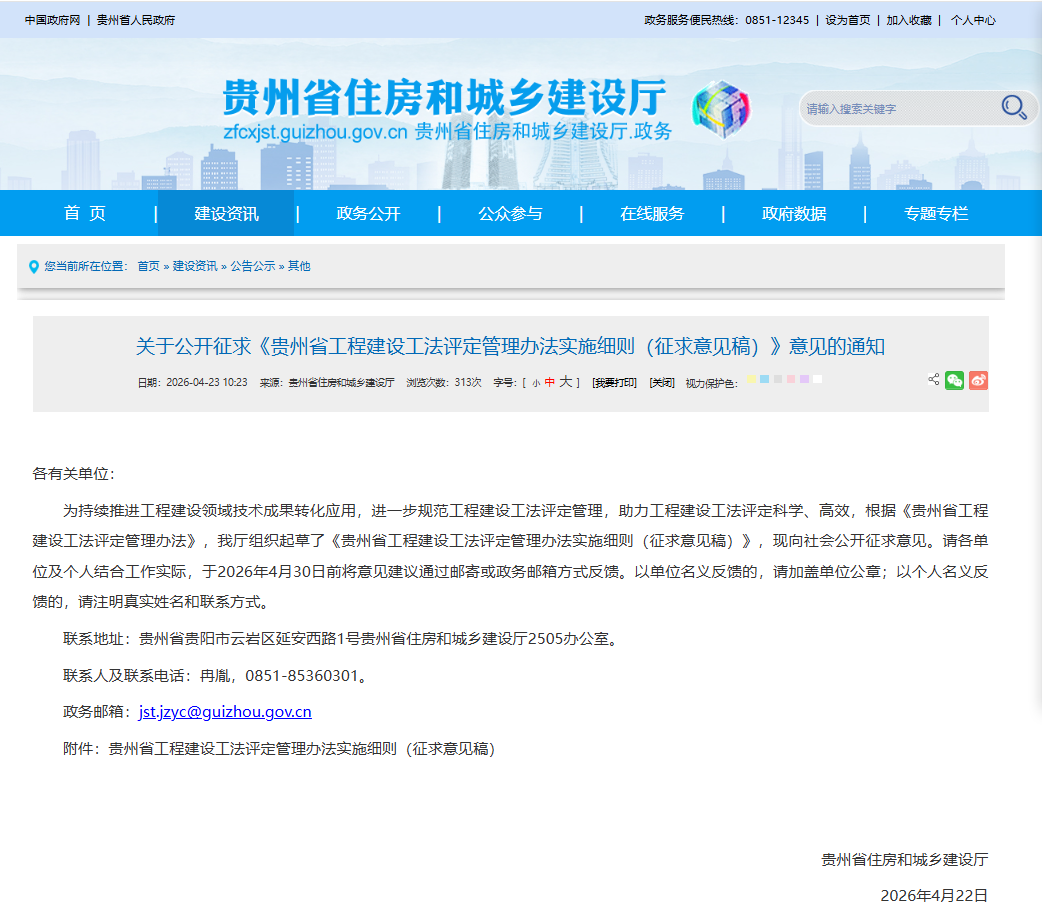Screen dimensions: 1042x912
Task: Open the 建设资讯 navigation menu
Action: pos(226,213)
